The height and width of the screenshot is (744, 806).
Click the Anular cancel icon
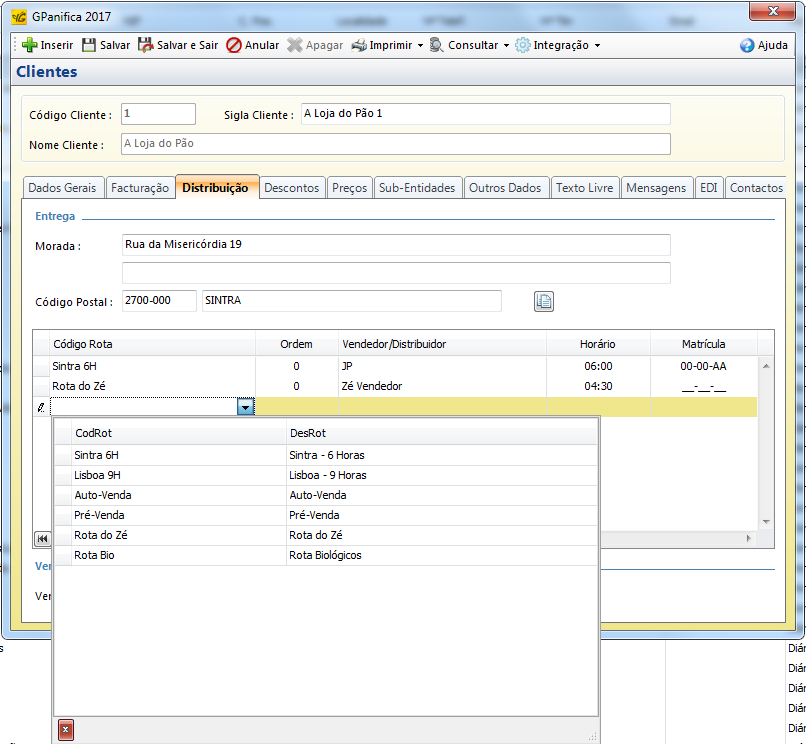point(234,45)
